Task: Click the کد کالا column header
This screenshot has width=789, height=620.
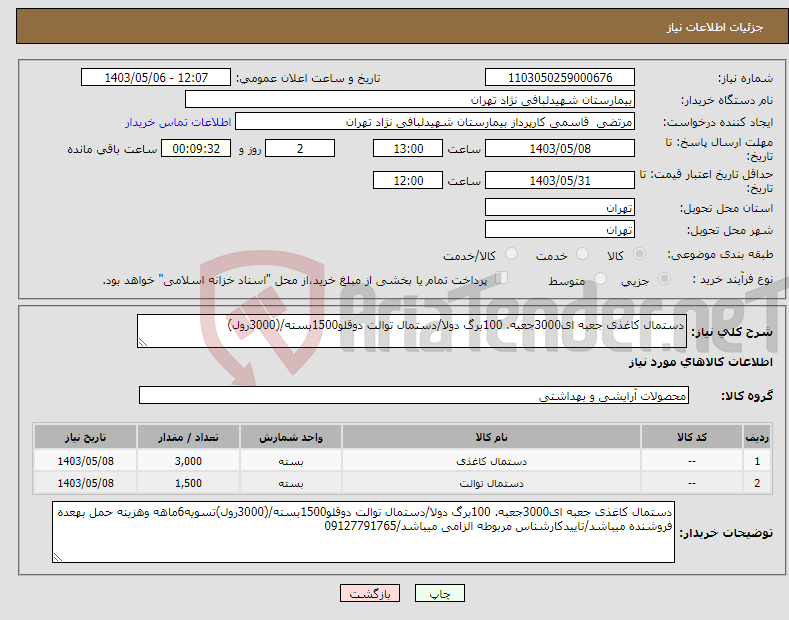Action: (x=691, y=437)
